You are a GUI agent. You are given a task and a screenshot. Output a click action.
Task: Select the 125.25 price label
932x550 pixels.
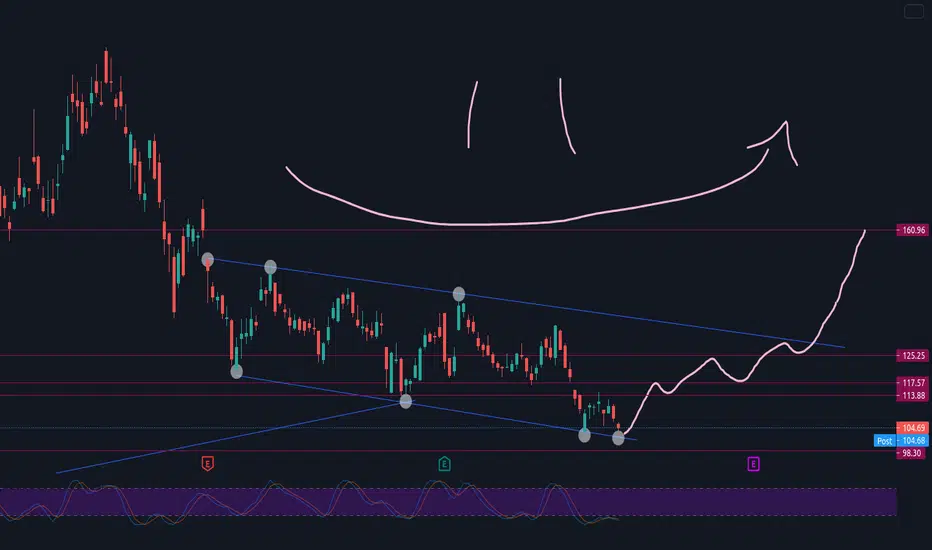coord(912,356)
